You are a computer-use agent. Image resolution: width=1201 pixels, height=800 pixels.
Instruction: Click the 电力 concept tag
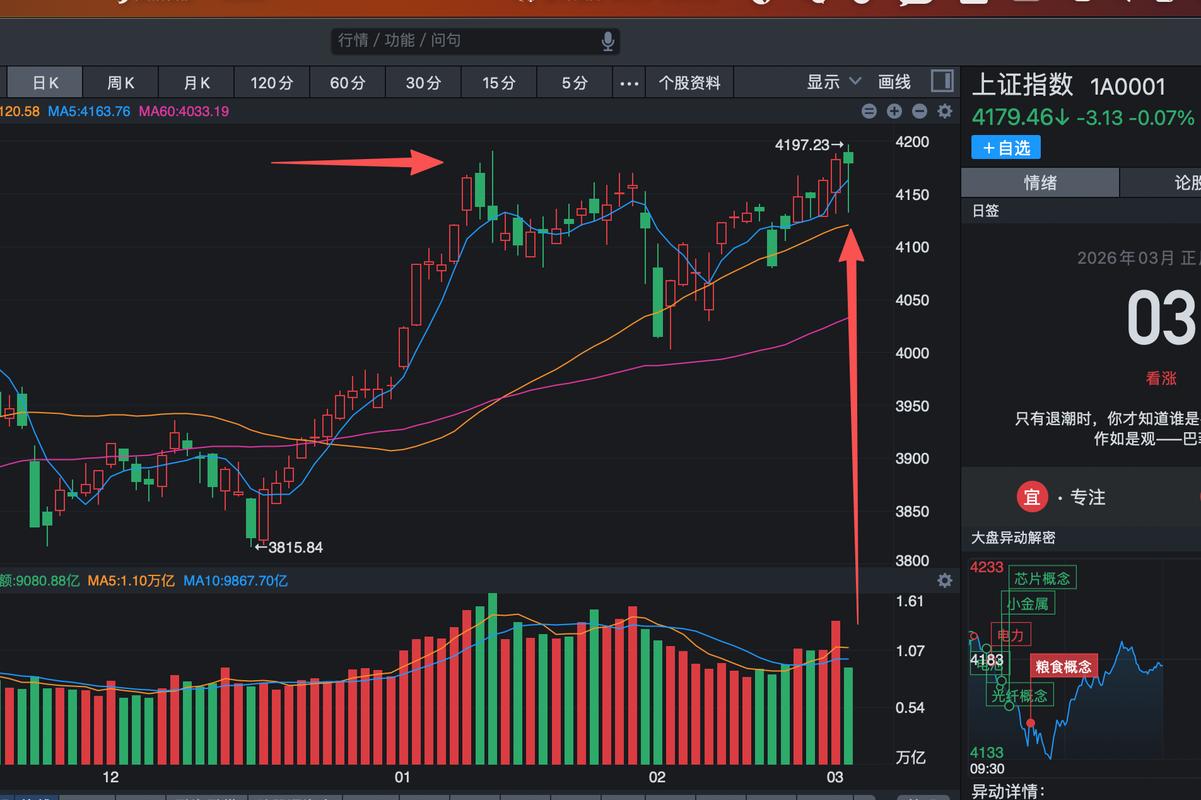click(1010, 635)
